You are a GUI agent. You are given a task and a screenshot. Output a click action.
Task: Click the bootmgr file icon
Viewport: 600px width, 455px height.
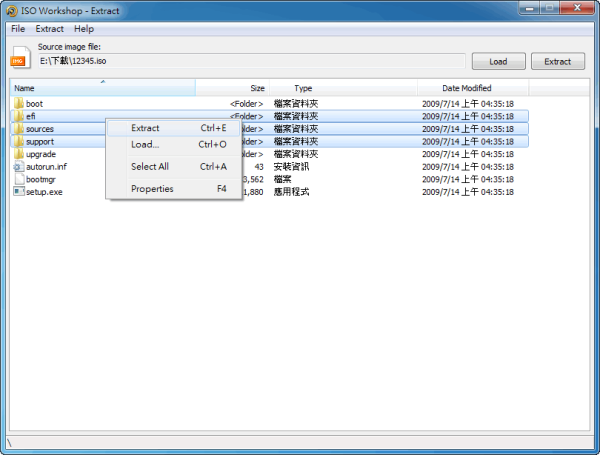tap(18, 179)
